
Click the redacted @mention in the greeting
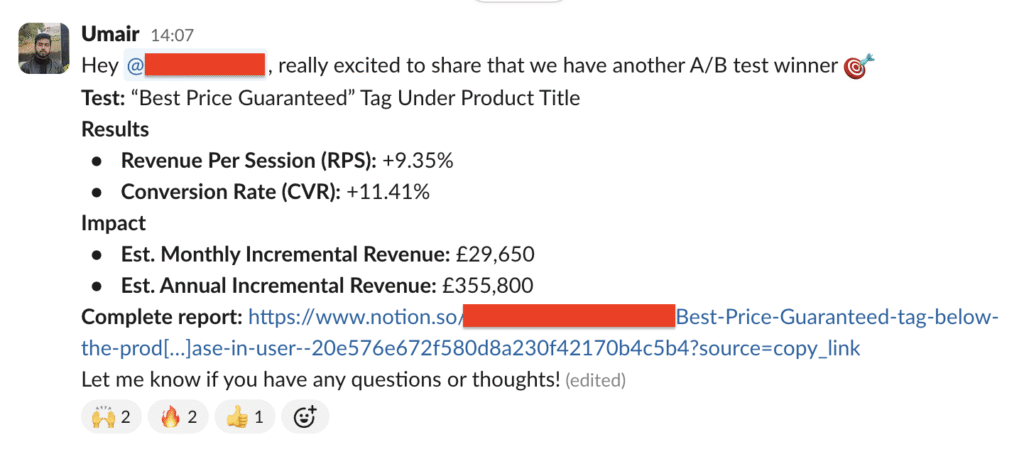195,65
